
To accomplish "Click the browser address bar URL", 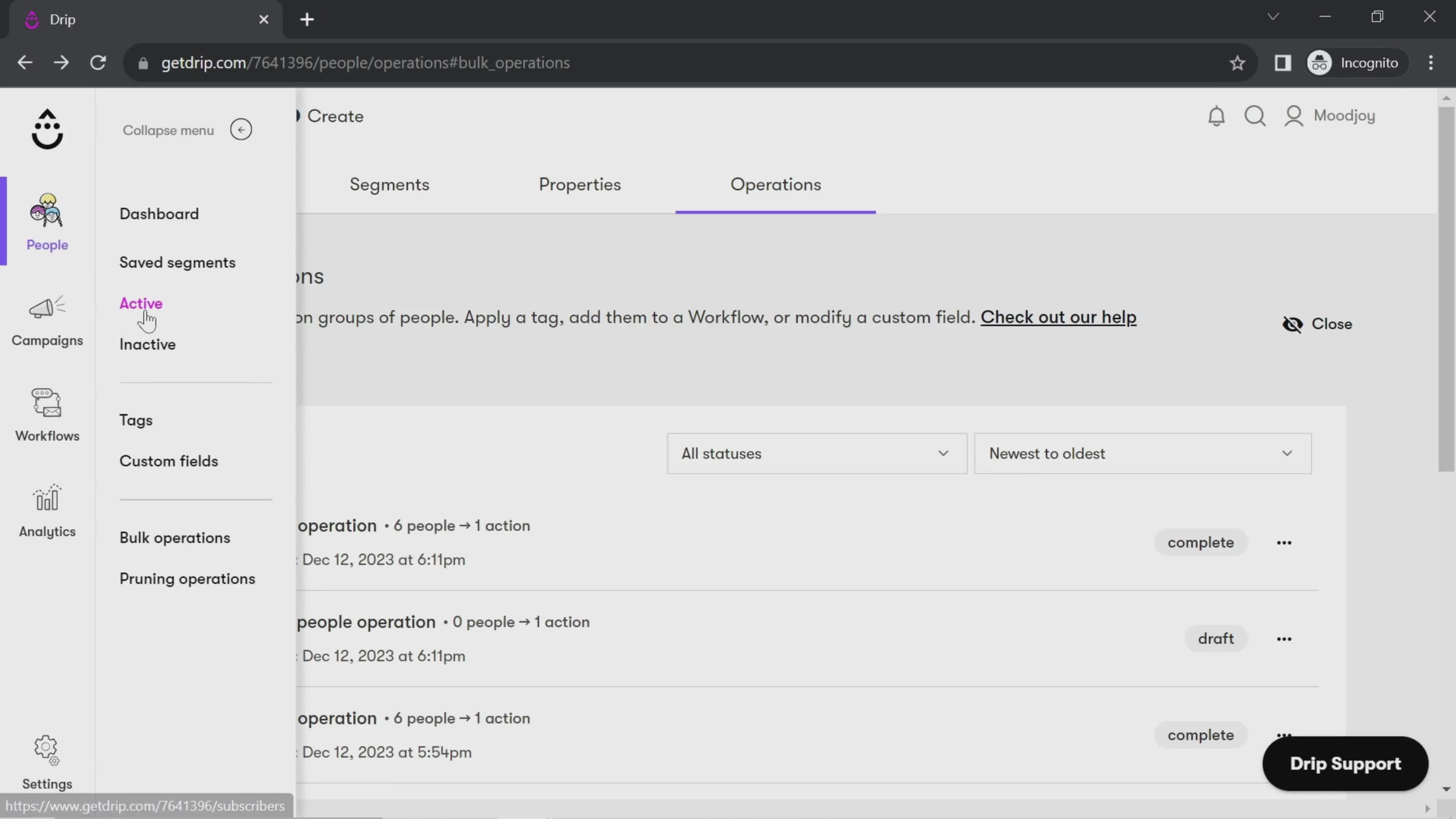I will coord(365,63).
